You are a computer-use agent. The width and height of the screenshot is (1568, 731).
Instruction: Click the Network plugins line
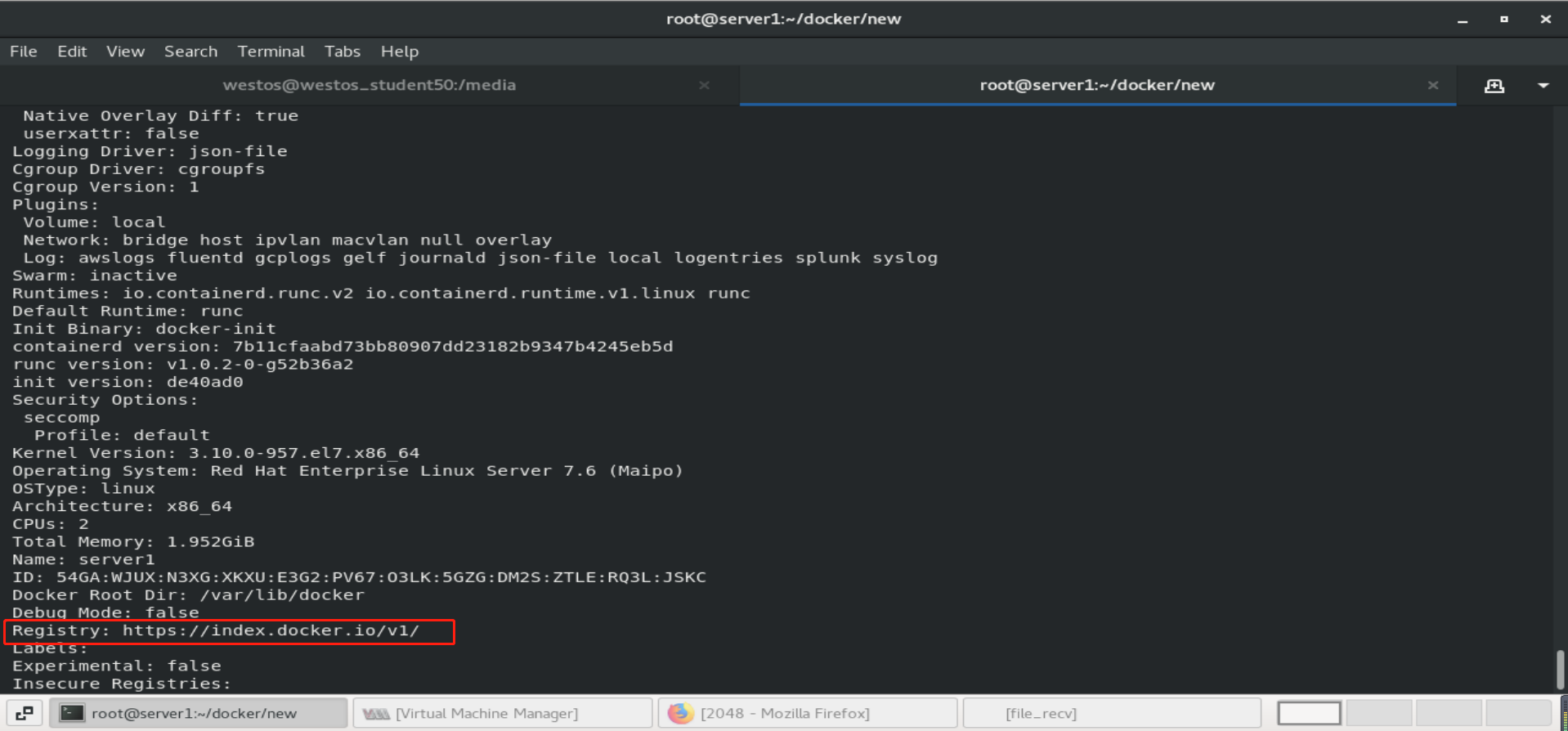pos(288,240)
